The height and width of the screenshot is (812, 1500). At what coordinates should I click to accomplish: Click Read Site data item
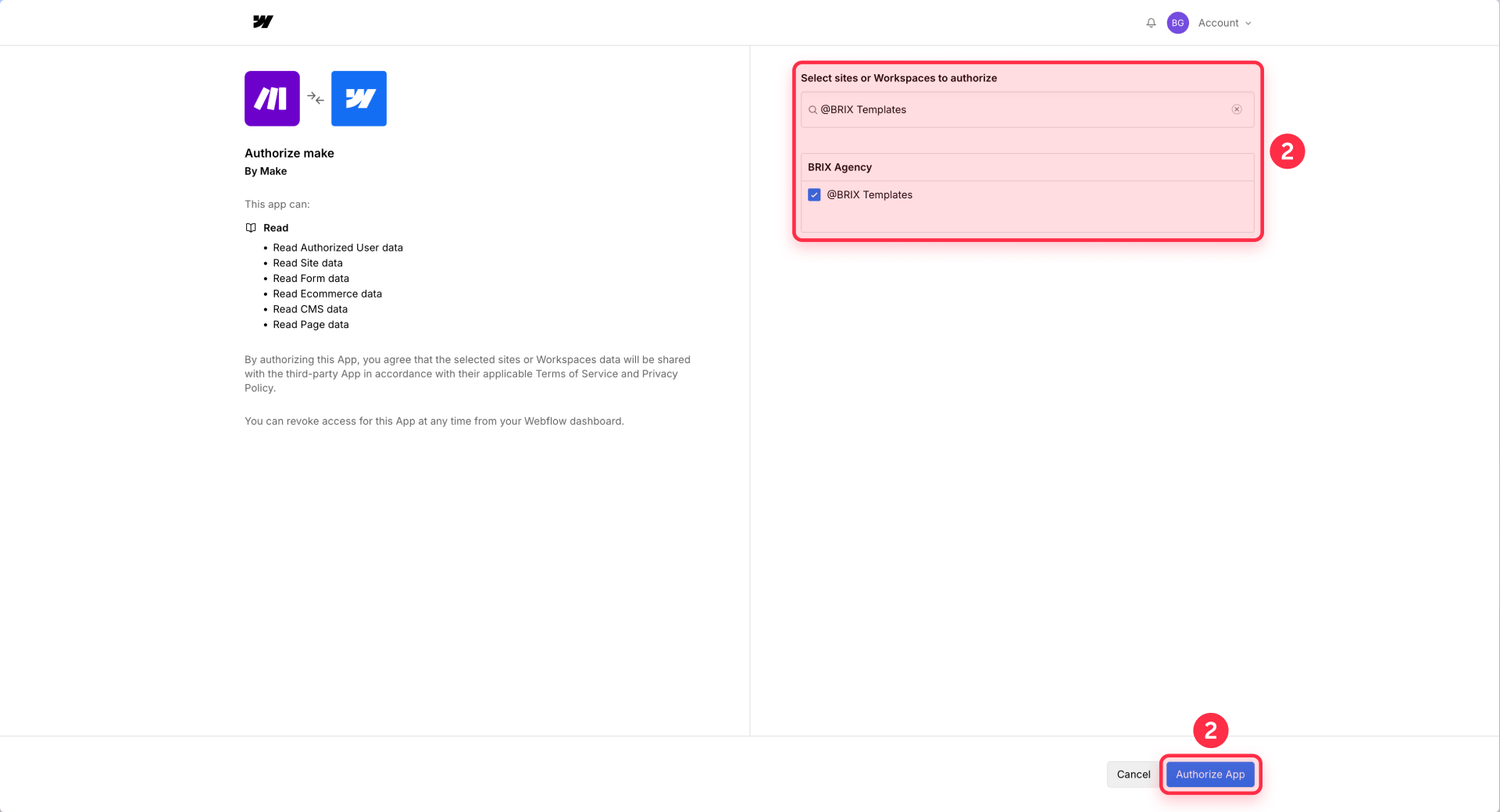tap(308, 263)
